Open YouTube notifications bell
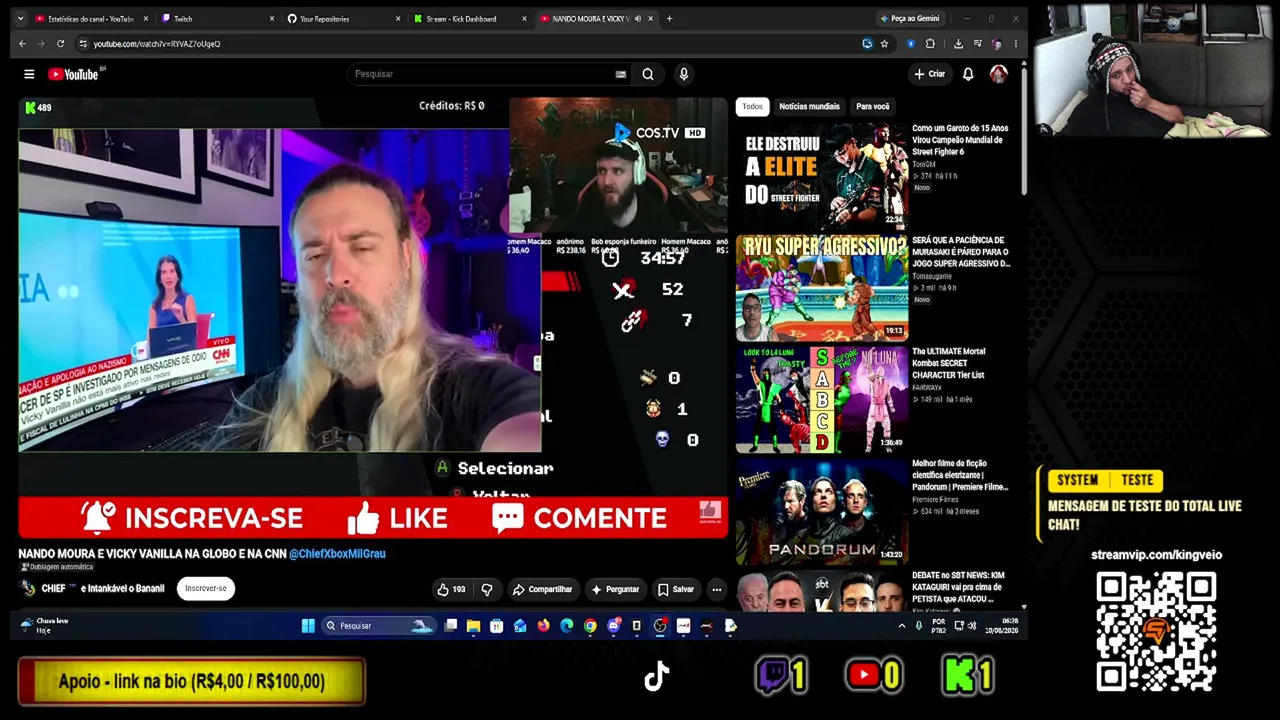Image resolution: width=1280 pixels, height=720 pixels. (x=968, y=74)
